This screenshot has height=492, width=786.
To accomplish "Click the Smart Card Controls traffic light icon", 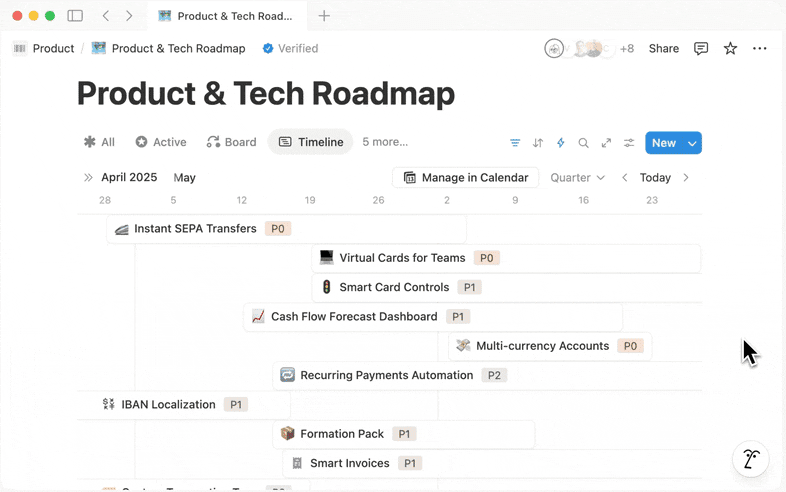I will (326, 287).
